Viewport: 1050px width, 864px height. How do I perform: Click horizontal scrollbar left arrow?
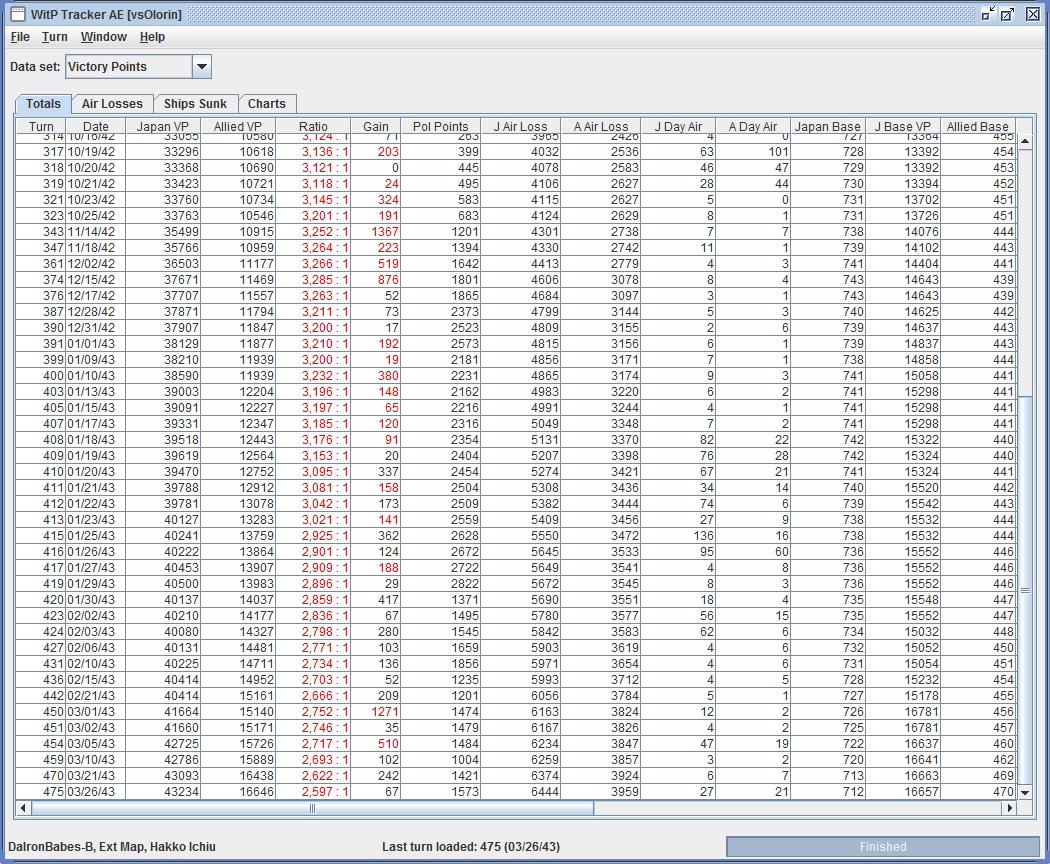pos(23,808)
